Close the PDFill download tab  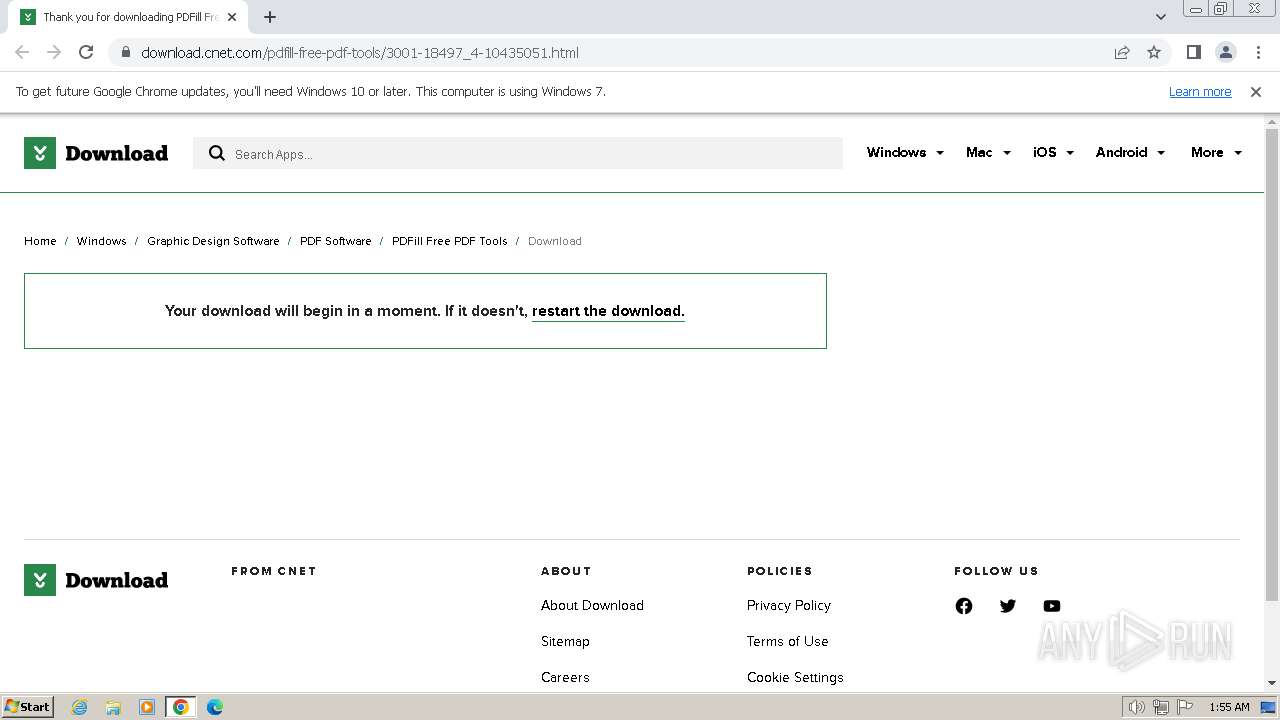232,17
